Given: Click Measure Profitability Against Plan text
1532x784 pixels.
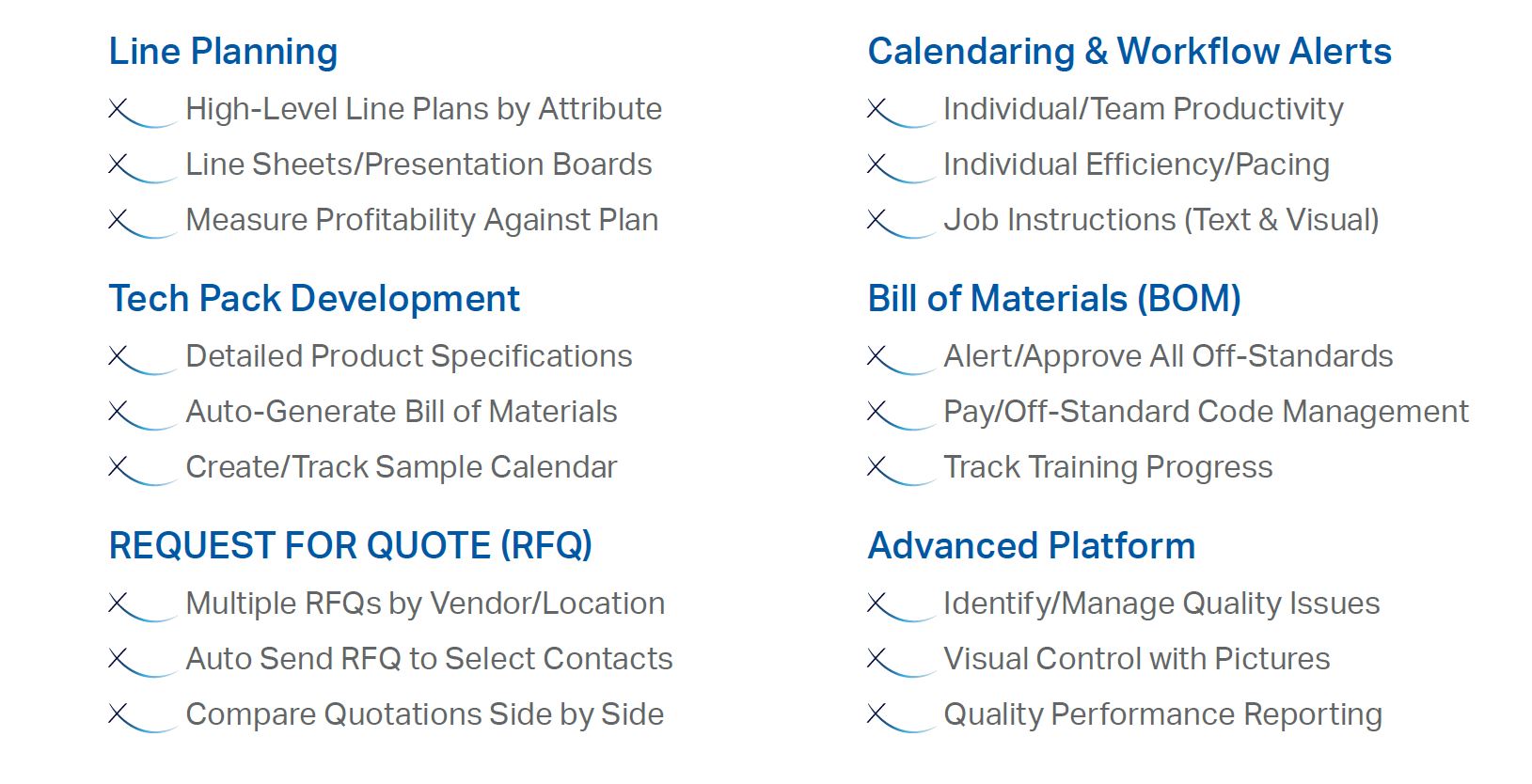Looking at the screenshot, I should pyautogui.click(x=422, y=220).
